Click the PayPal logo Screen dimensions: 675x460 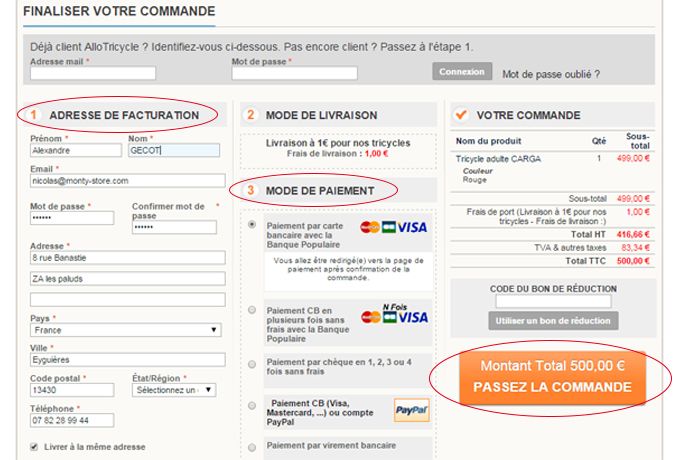tap(411, 410)
